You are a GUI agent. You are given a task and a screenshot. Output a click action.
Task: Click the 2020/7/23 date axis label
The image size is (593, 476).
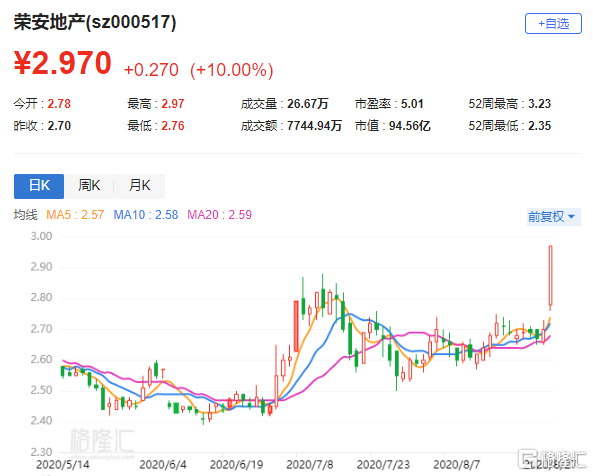(x=383, y=464)
